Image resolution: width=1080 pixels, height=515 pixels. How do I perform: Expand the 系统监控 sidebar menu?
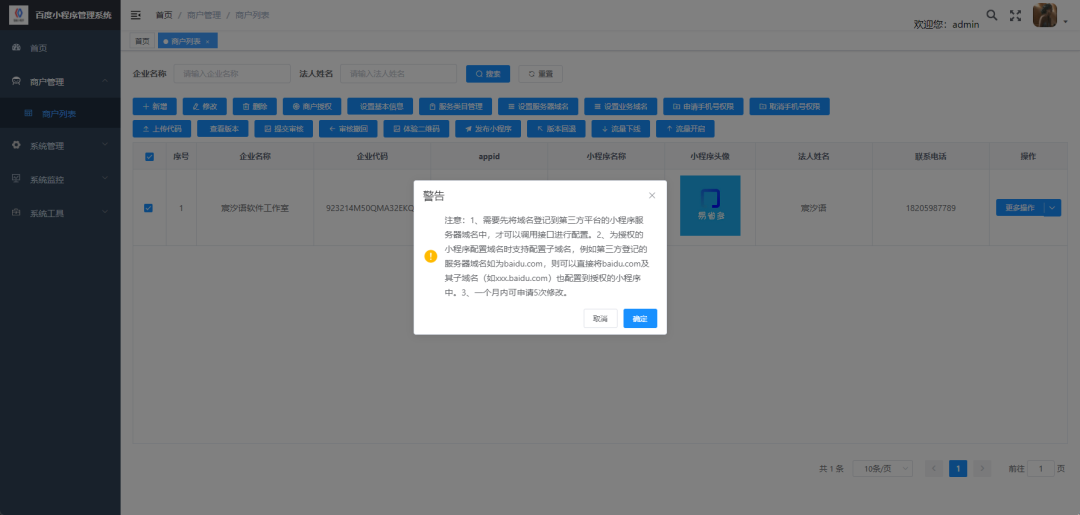click(60, 179)
